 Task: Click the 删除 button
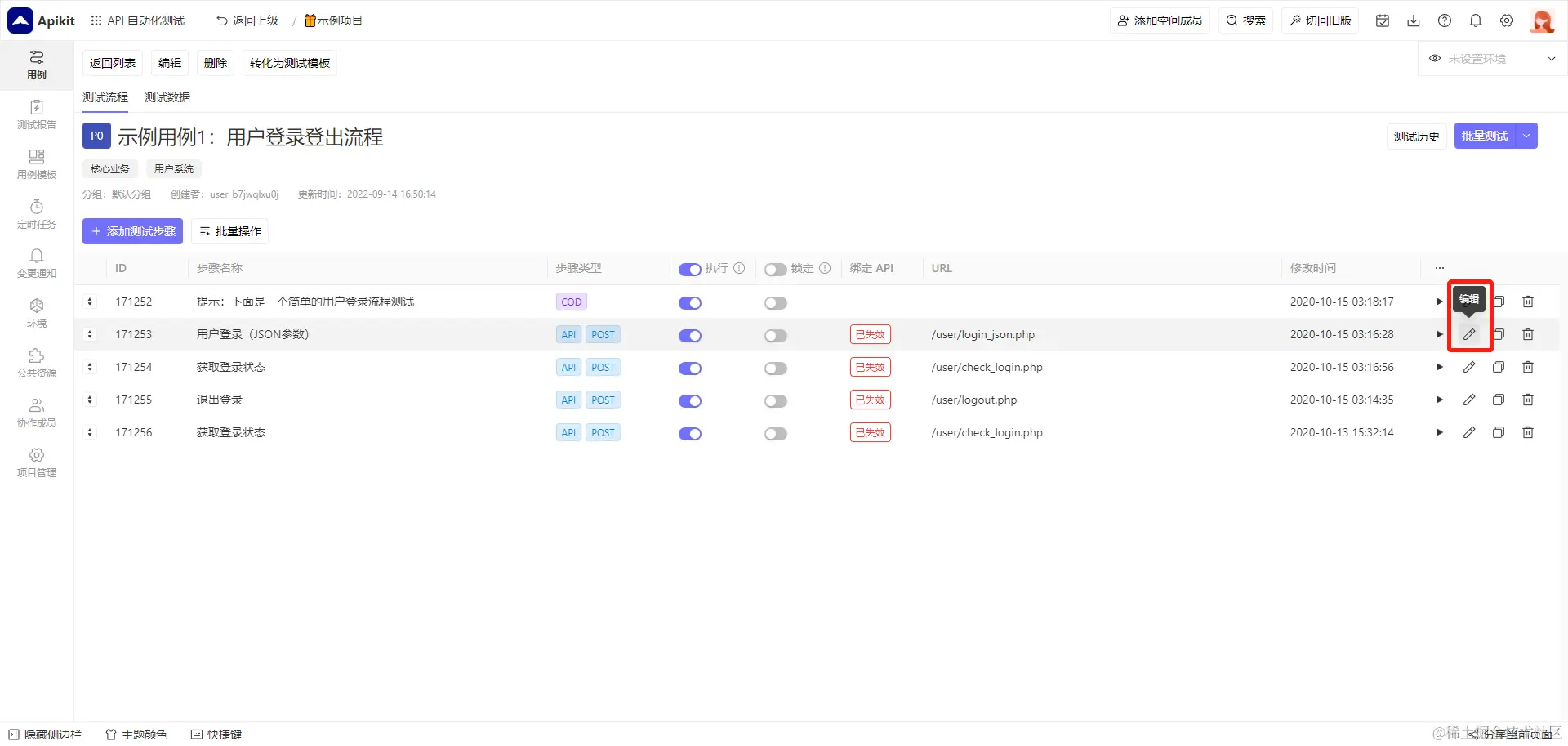[x=216, y=63]
